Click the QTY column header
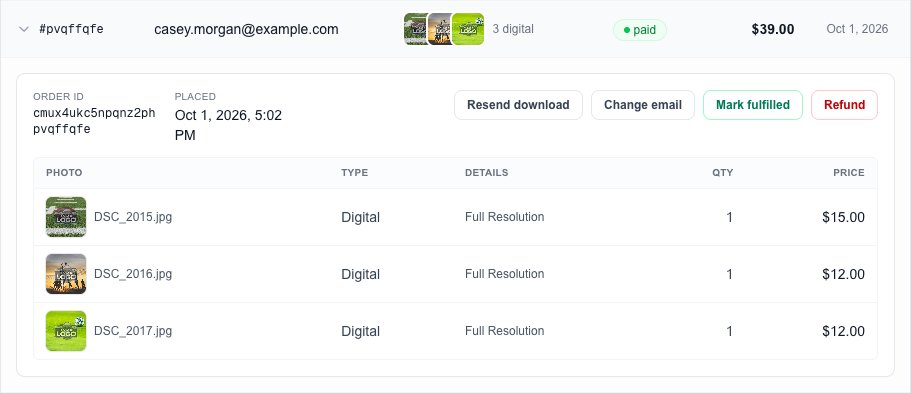Image resolution: width=911 pixels, height=393 pixels. (723, 173)
